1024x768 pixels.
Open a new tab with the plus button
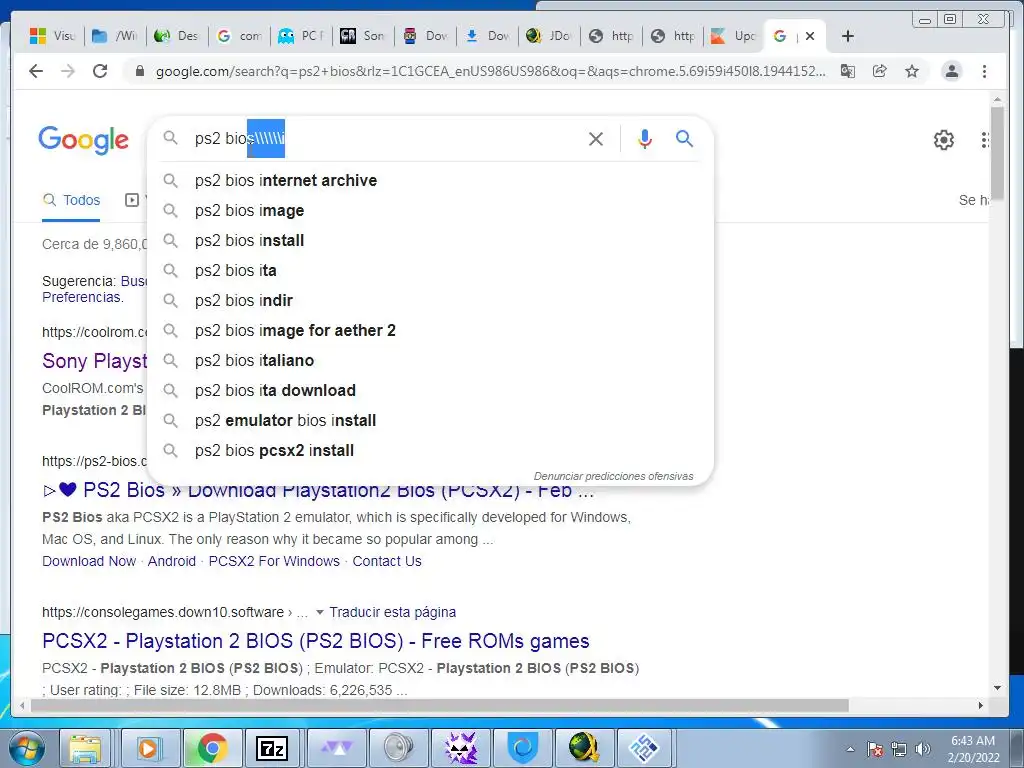pyautogui.click(x=848, y=36)
